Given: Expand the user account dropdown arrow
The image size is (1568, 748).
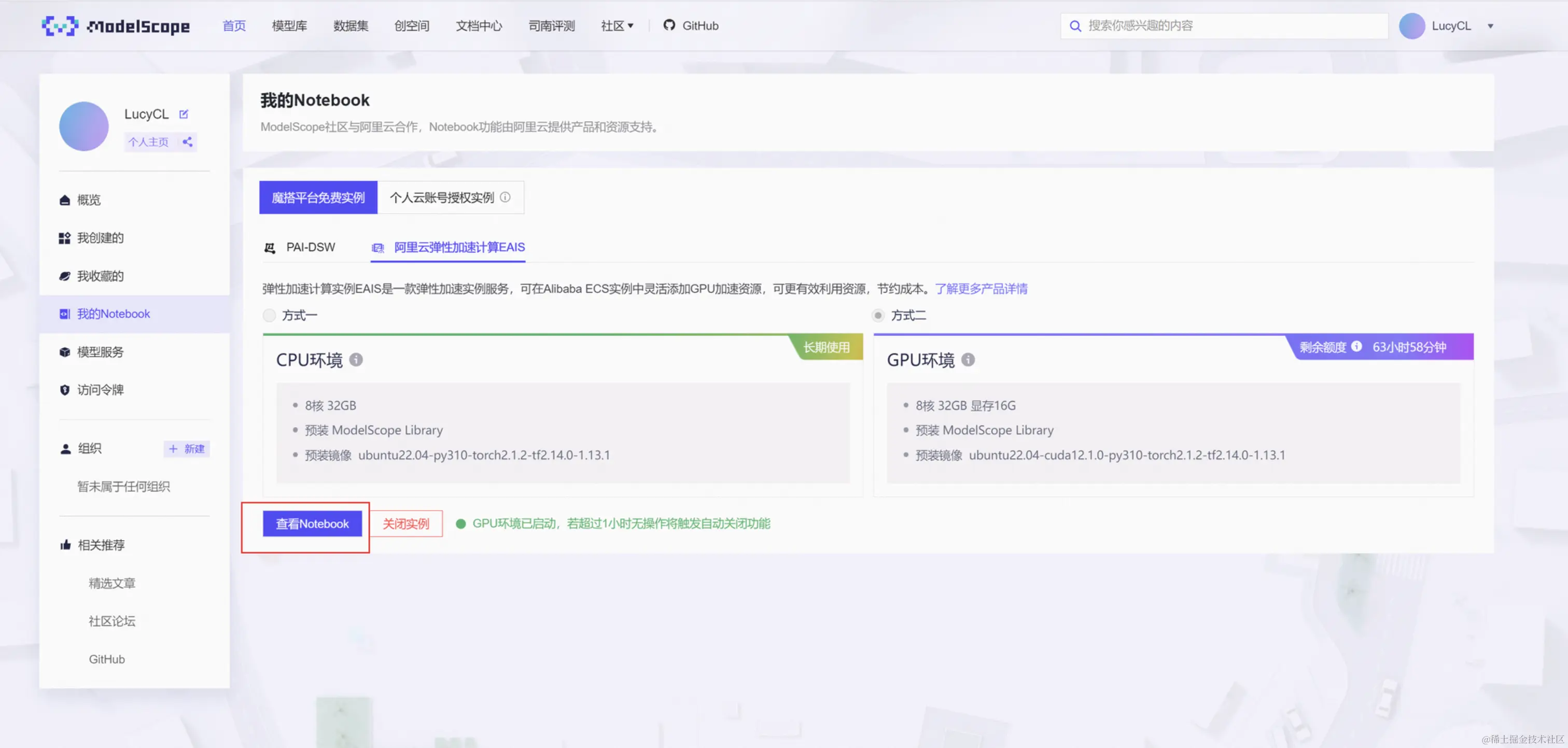Looking at the screenshot, I should pyautogui.click(x=1491, y=26).
